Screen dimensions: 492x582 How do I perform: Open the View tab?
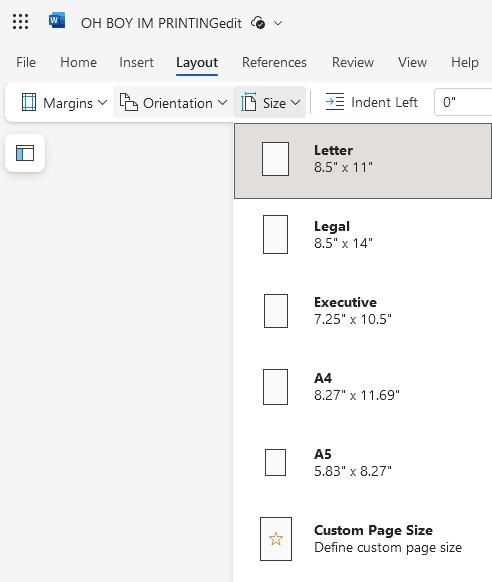[x=412, y=62]
